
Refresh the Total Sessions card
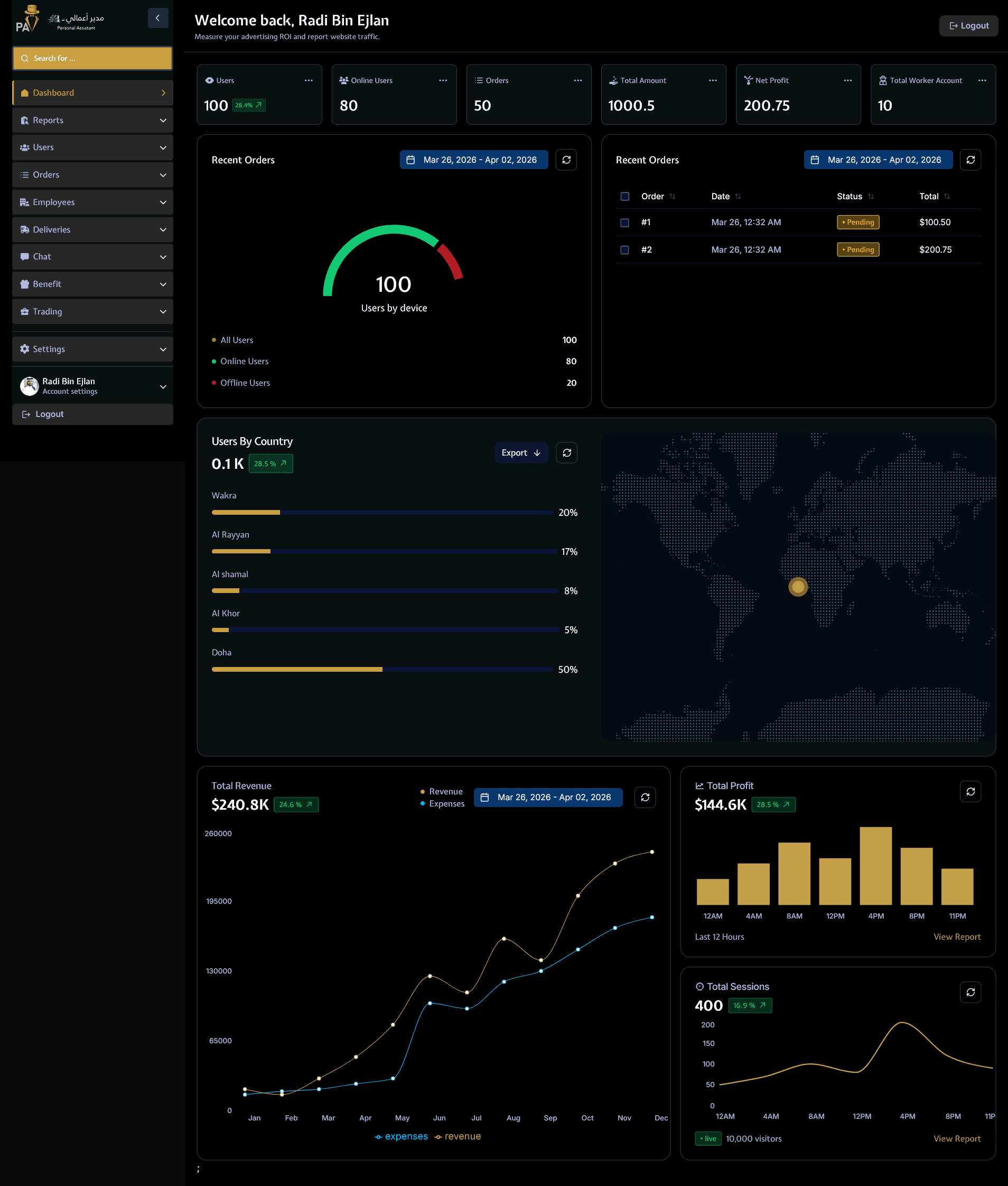[x=970, y=992]
